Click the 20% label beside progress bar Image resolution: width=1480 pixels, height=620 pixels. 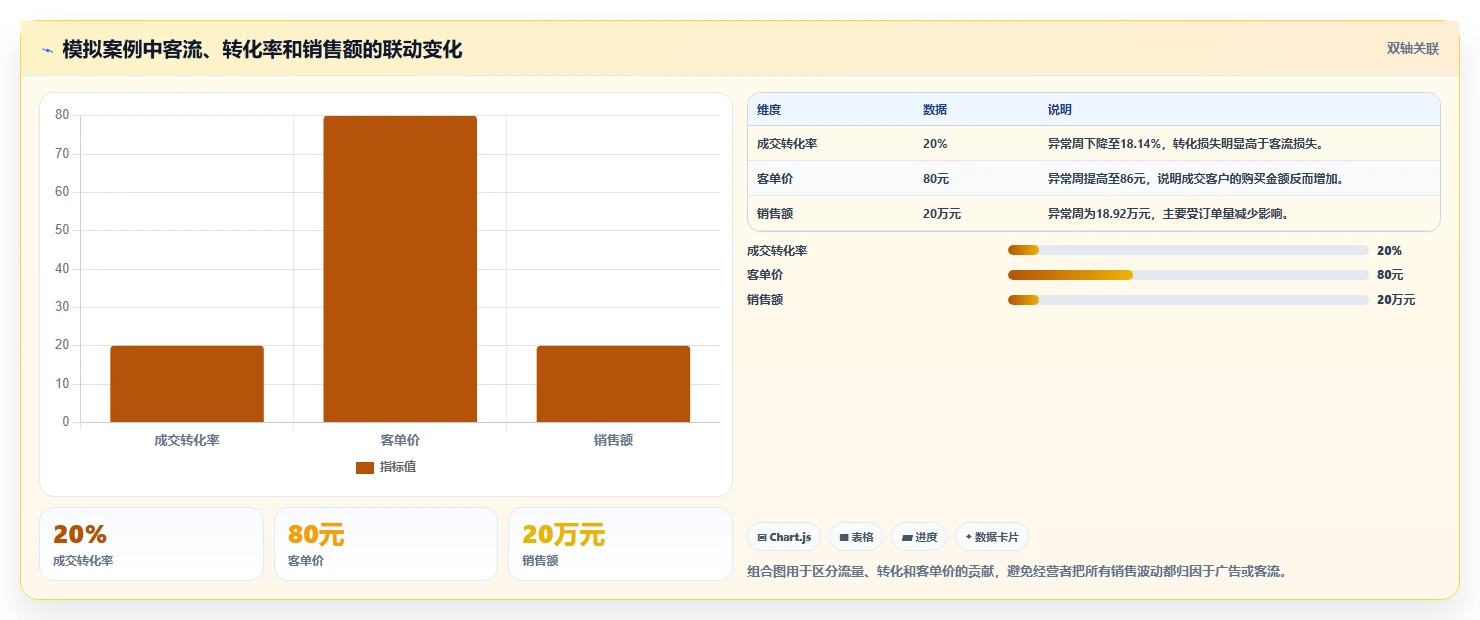(1389, 250)
